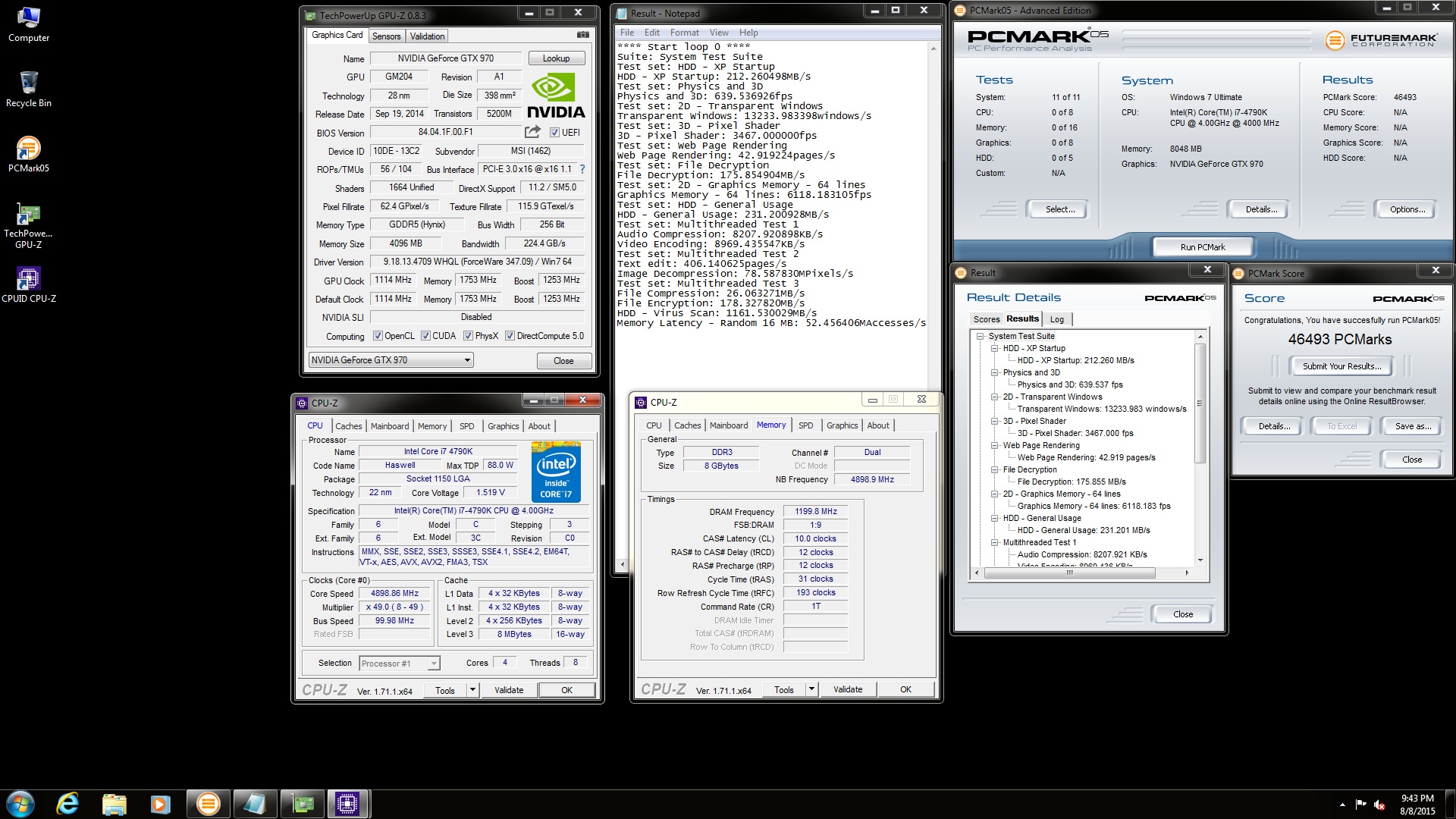
Task: Open Windows Media Player from taskbar
Action: point(160,804)
